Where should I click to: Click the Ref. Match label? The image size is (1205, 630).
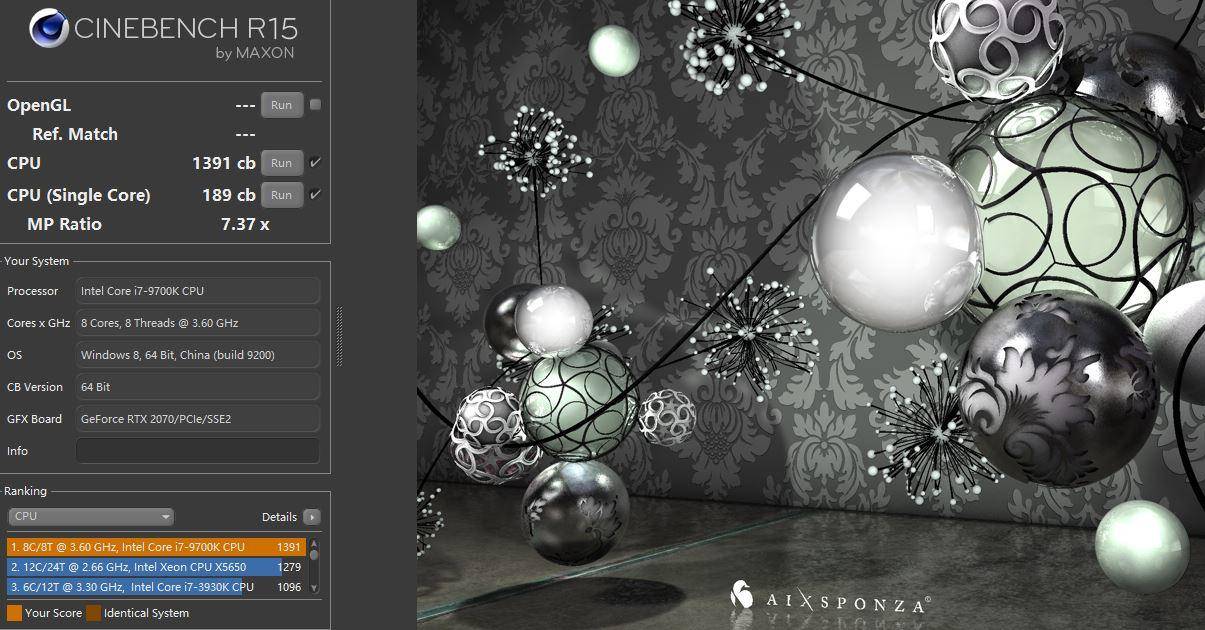75,134
